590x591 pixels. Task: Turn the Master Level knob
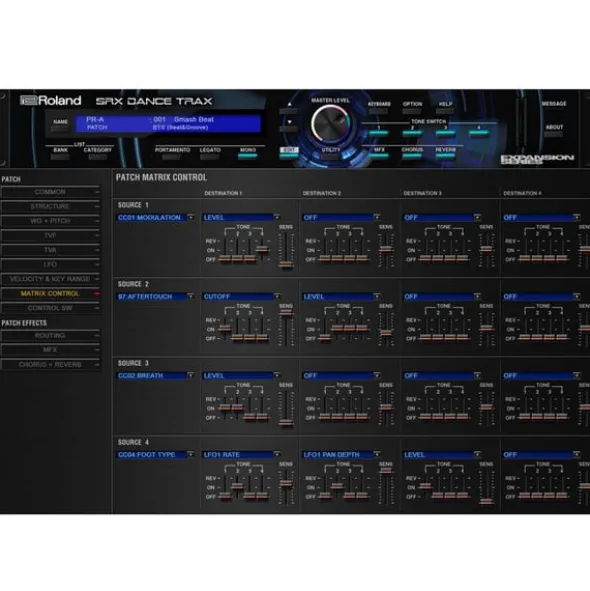[x=331, y=123]
